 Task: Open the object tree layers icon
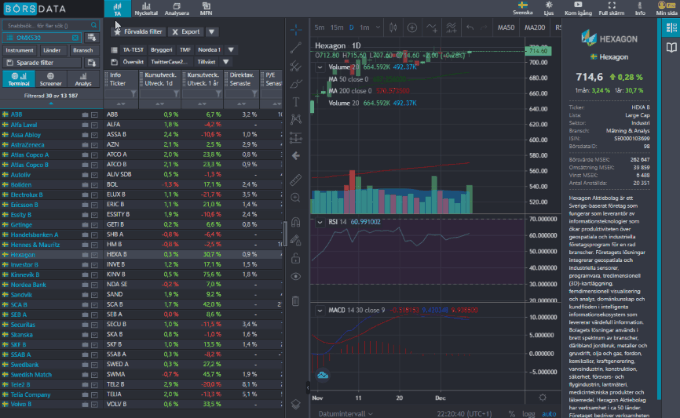(x=296, y=404)
